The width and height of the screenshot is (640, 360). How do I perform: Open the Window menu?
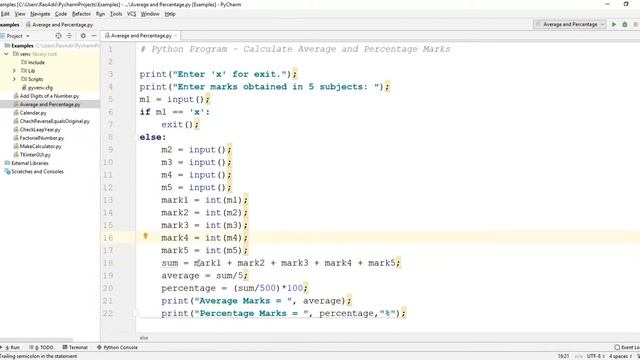tap(150, 14)
